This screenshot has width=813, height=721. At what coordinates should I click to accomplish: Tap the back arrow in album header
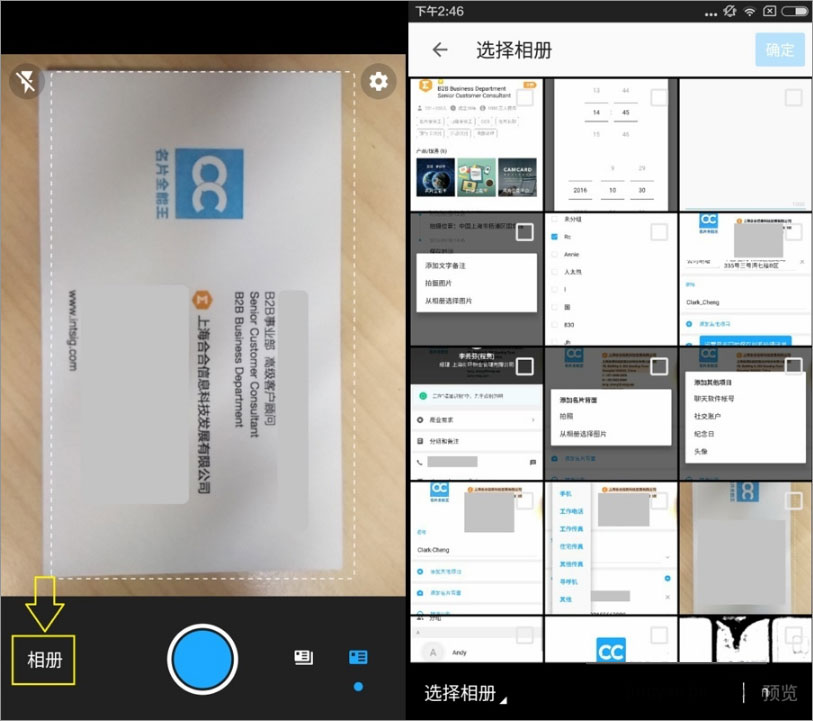[x=439, y=50]
